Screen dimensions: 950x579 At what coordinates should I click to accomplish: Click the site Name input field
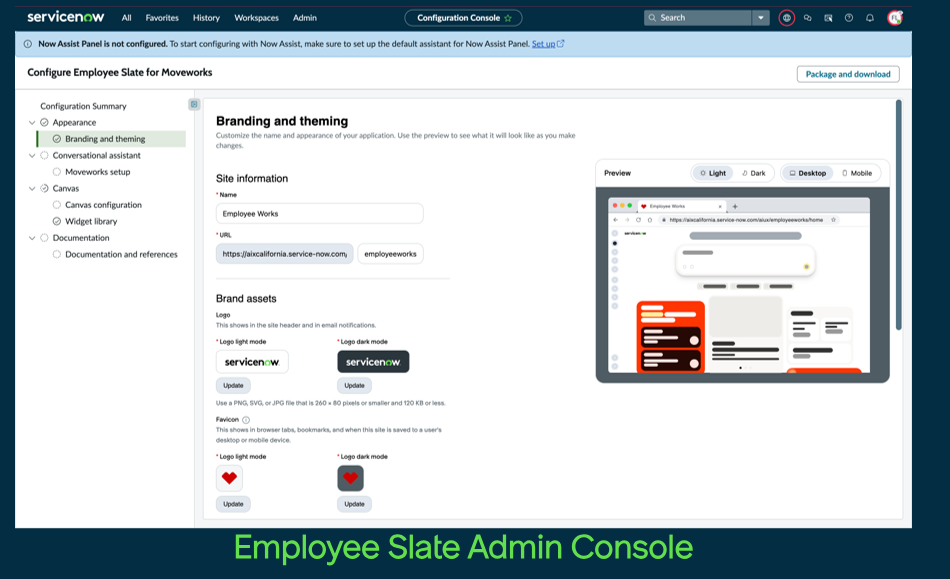pyautogui.click(x=319, y=214)
